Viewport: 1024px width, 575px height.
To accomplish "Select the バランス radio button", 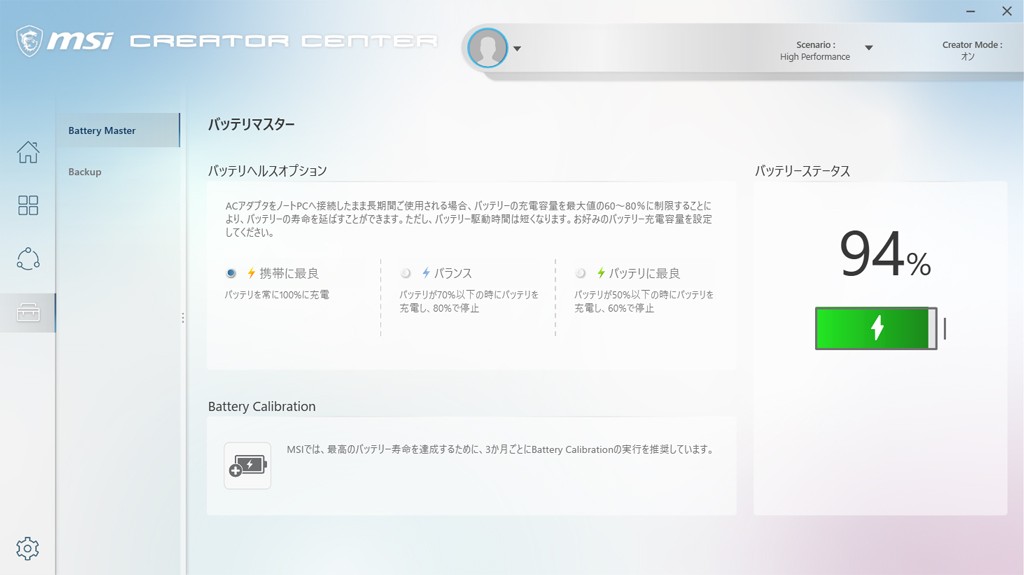I will [x=406, y=273].
